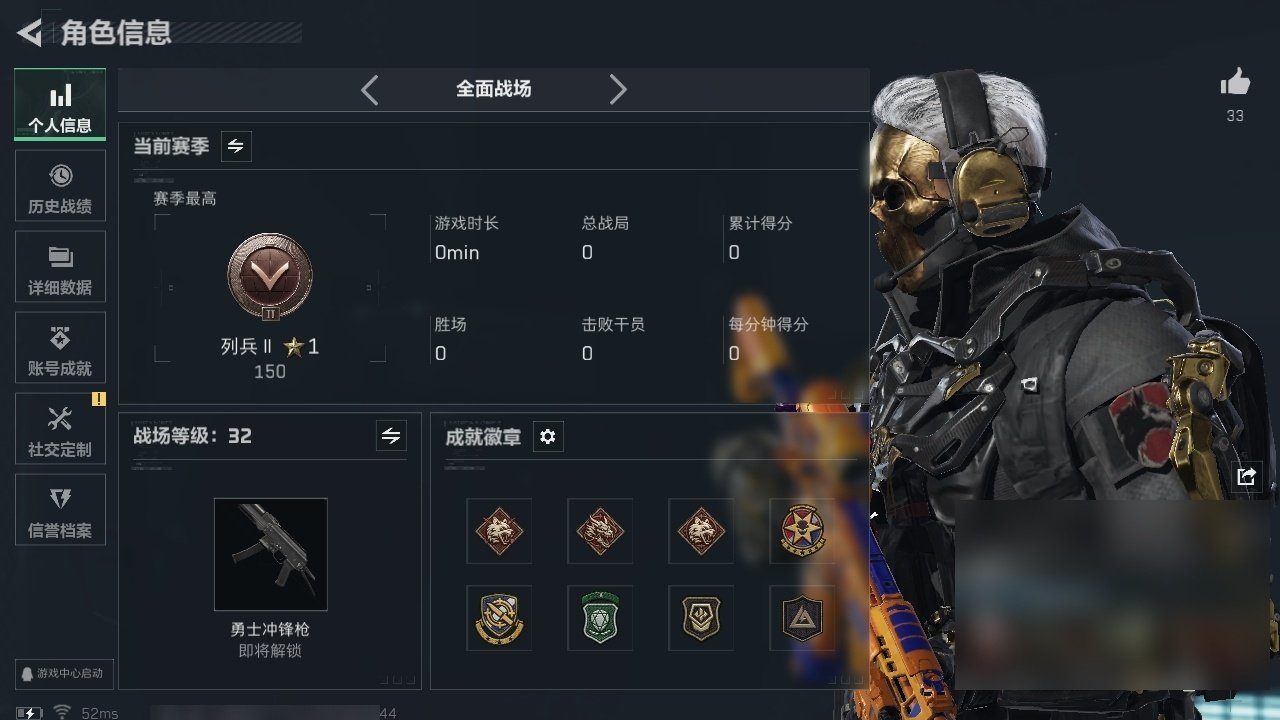Toggle the 当前赛季 season swap button
Screen dimensions: 1280x720
click(x=236, y=146)
